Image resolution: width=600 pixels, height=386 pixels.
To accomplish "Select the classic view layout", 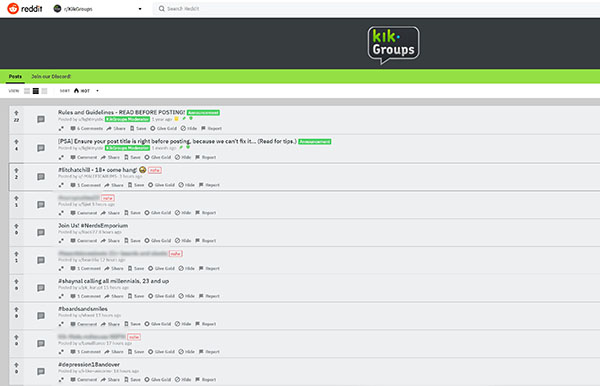I will pos(36,91).
